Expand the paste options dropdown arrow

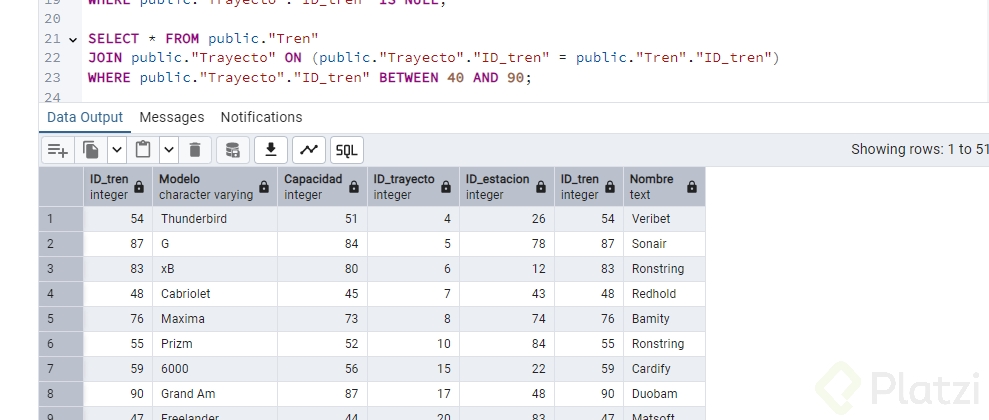168,150
